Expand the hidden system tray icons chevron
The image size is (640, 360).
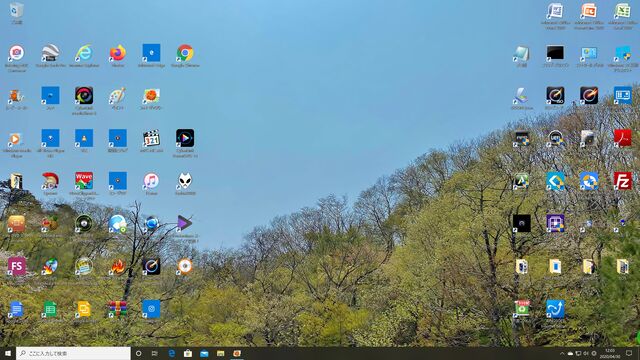tap(562, 353)
